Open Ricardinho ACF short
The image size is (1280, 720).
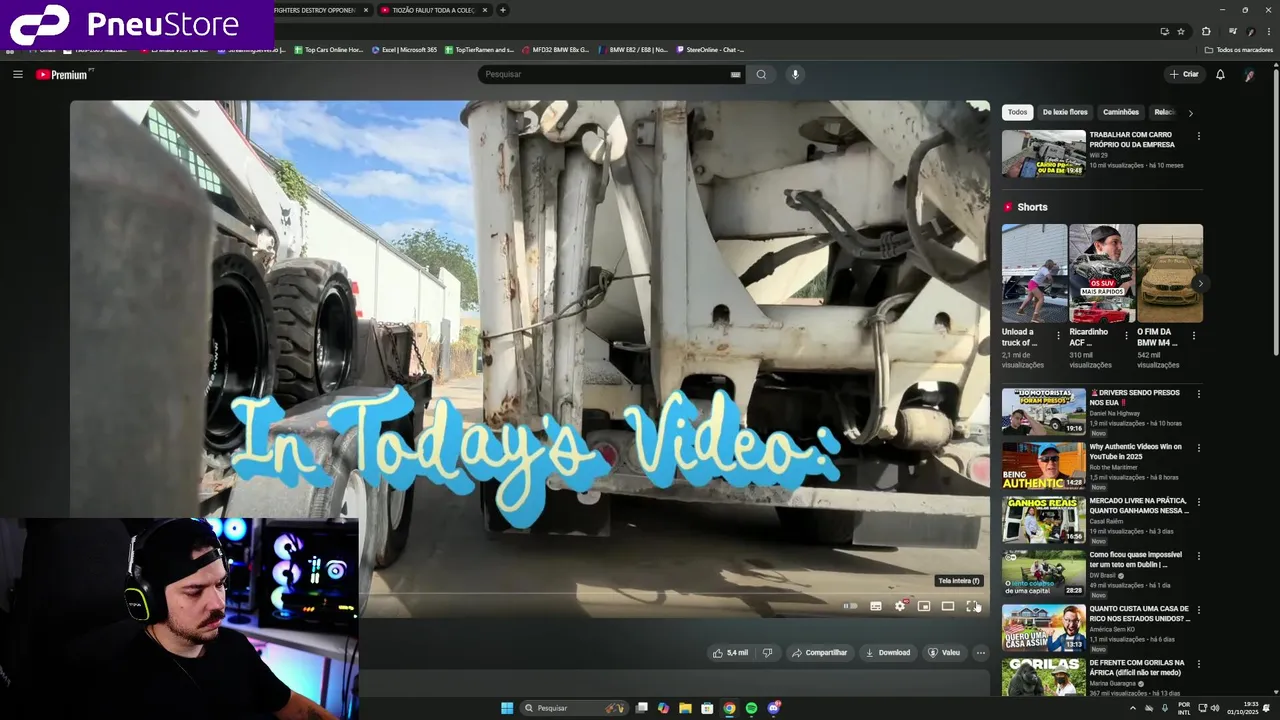click(1102, 273)
